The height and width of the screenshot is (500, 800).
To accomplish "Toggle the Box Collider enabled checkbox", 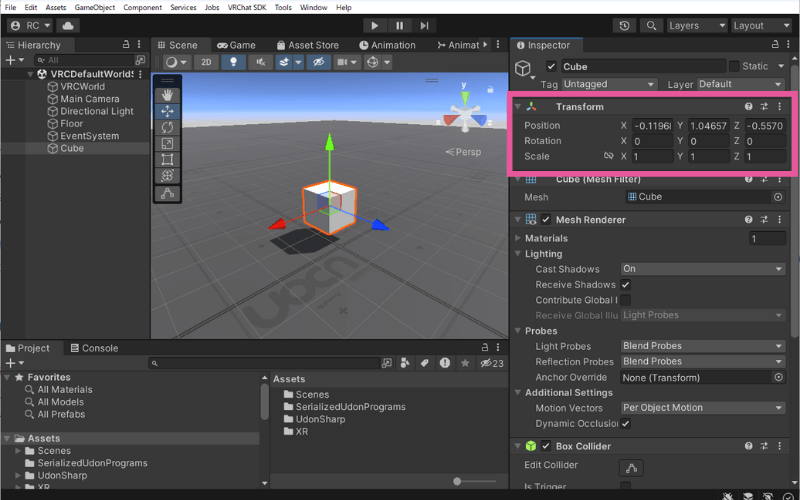I will click(546, 446).
